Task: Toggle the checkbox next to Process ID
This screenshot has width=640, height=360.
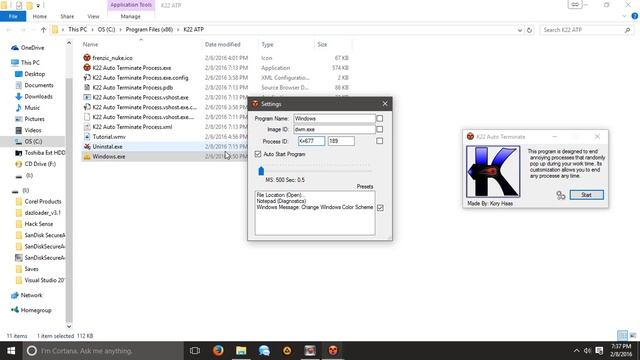Action: (380, 141)
